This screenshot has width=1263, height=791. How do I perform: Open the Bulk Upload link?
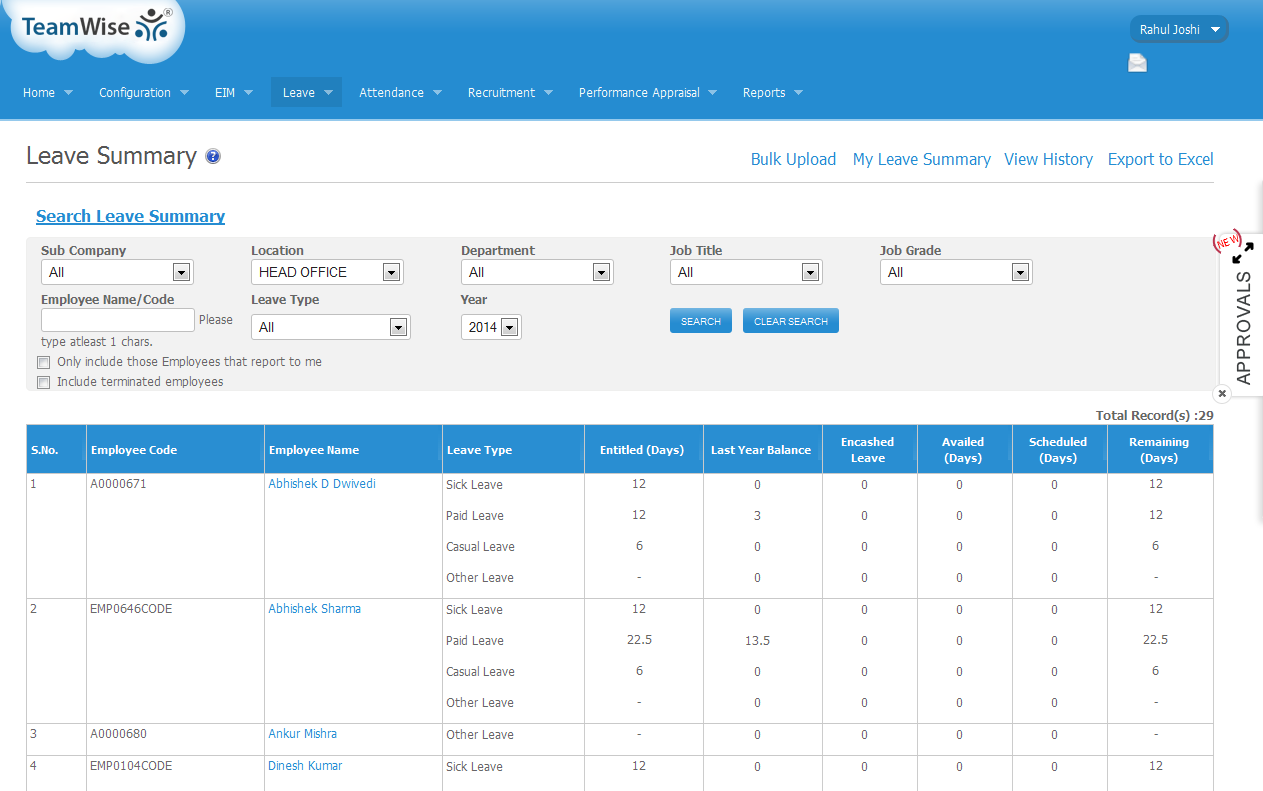793,159
